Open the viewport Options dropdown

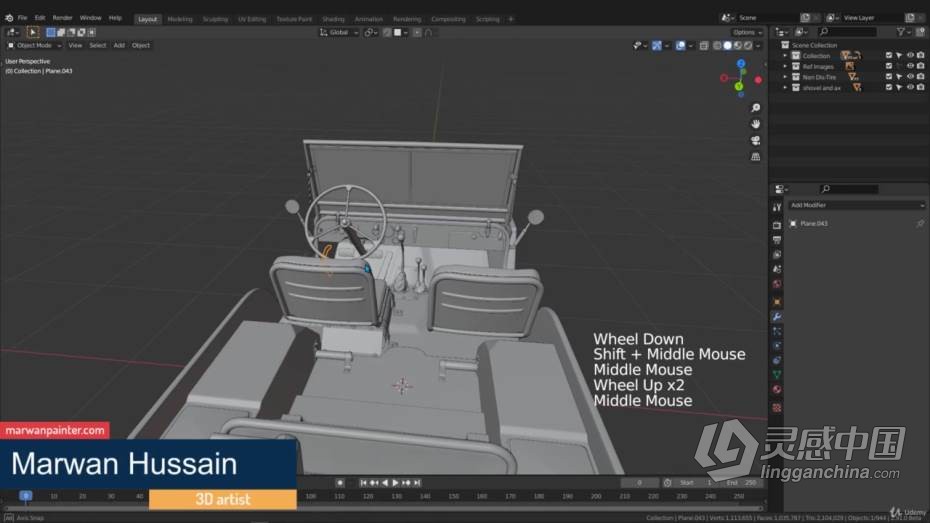pyautogui.click(x=746, y=33)
